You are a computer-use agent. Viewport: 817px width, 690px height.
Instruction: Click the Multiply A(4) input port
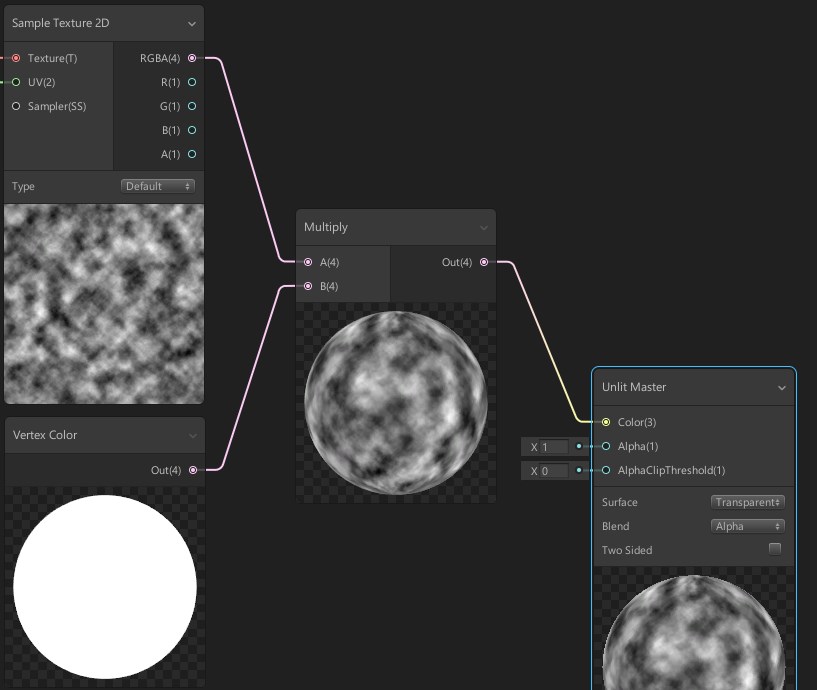[308, 262]
